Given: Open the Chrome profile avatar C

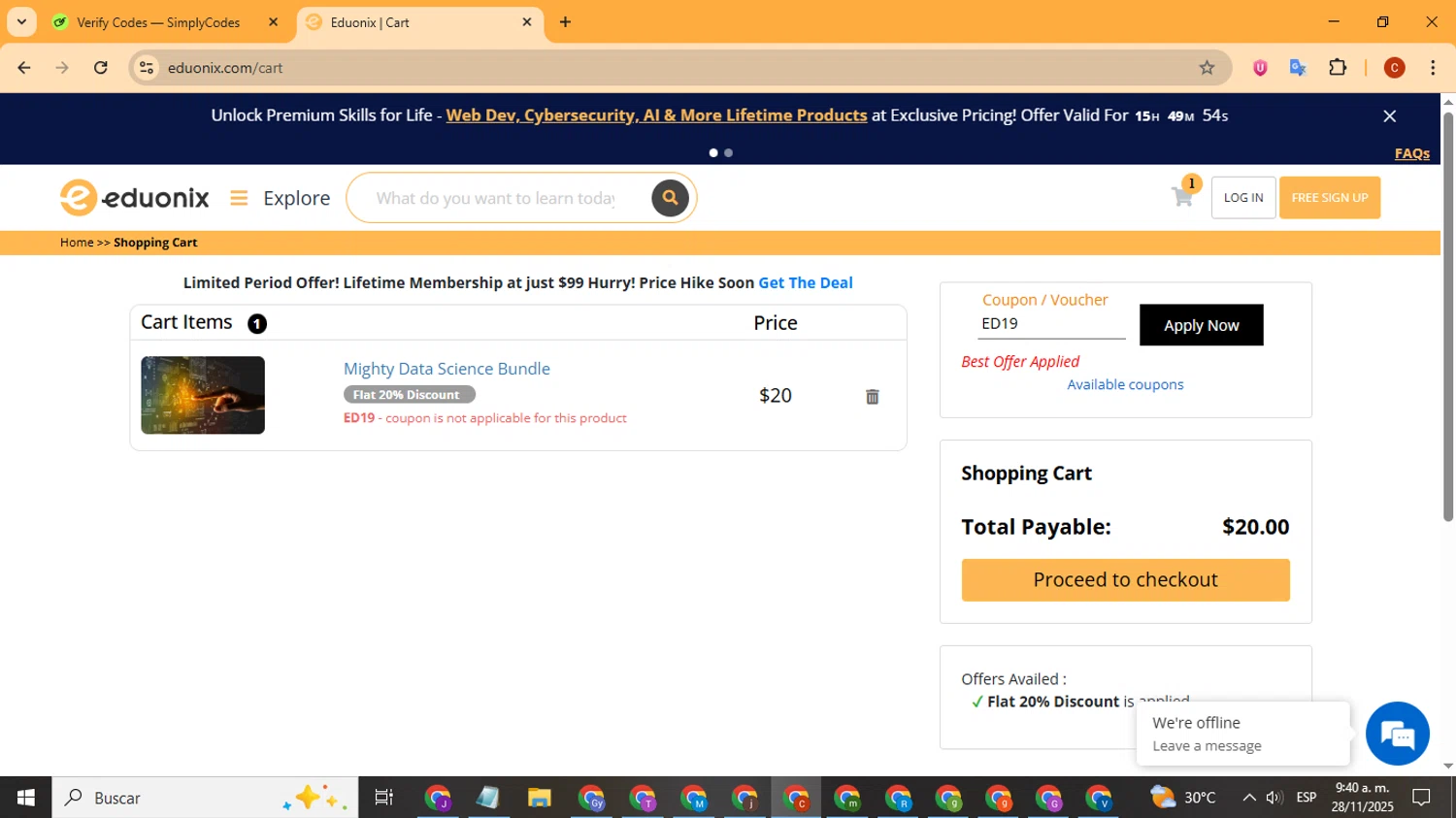Looking at the screenshot, I should (x=1395, y=68).
